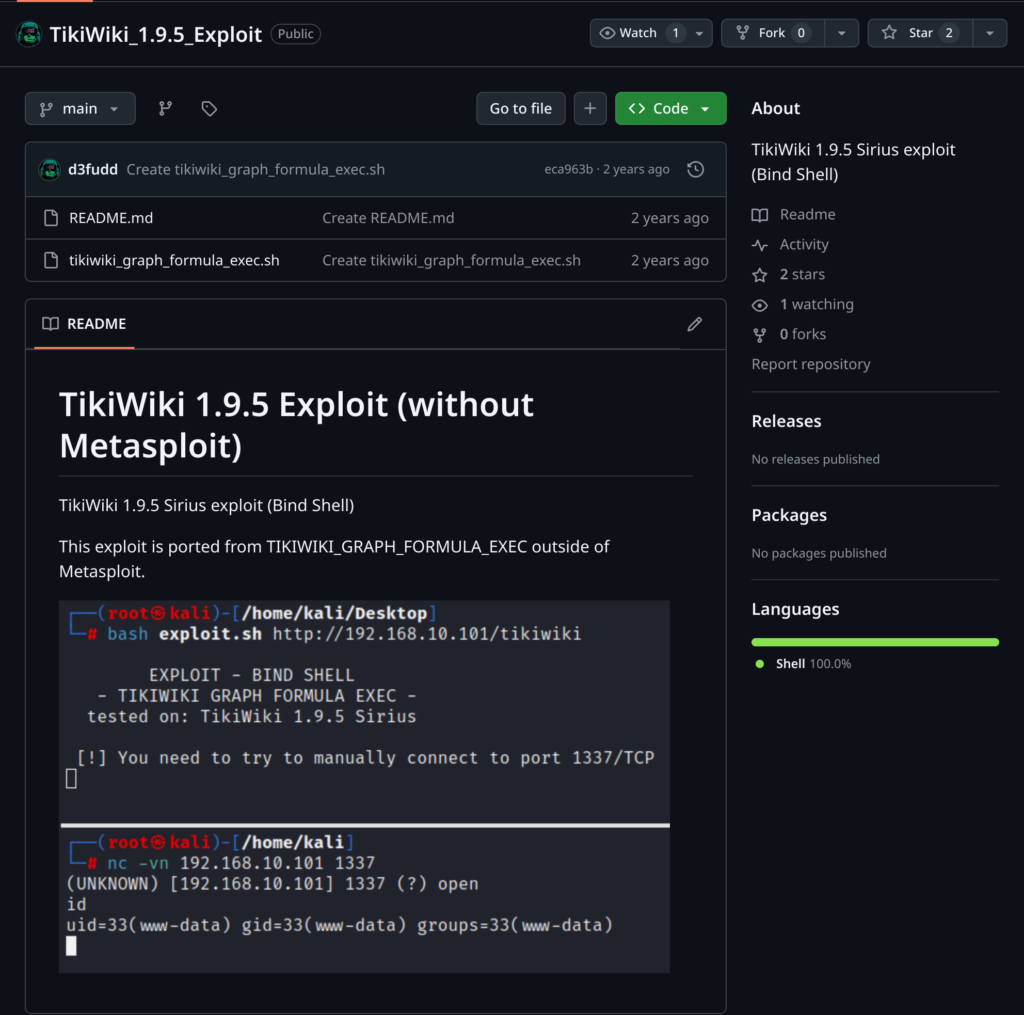Edit README with the pencil icon
The width and height of the screenshot is (1024, 1015).
pyautogui.click(x=695, y=324)
